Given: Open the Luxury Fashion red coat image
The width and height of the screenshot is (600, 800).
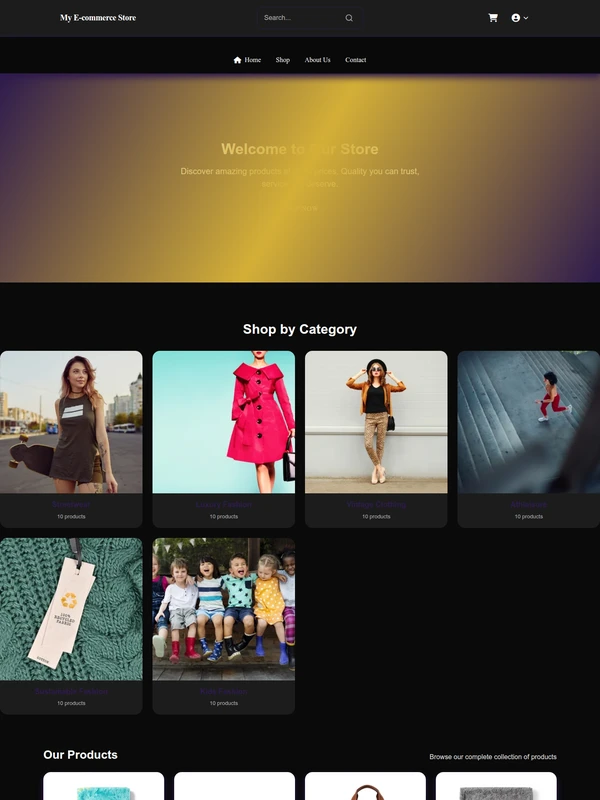Looking at the screenshot, I should pyautogui.click(x=223, y=422).
